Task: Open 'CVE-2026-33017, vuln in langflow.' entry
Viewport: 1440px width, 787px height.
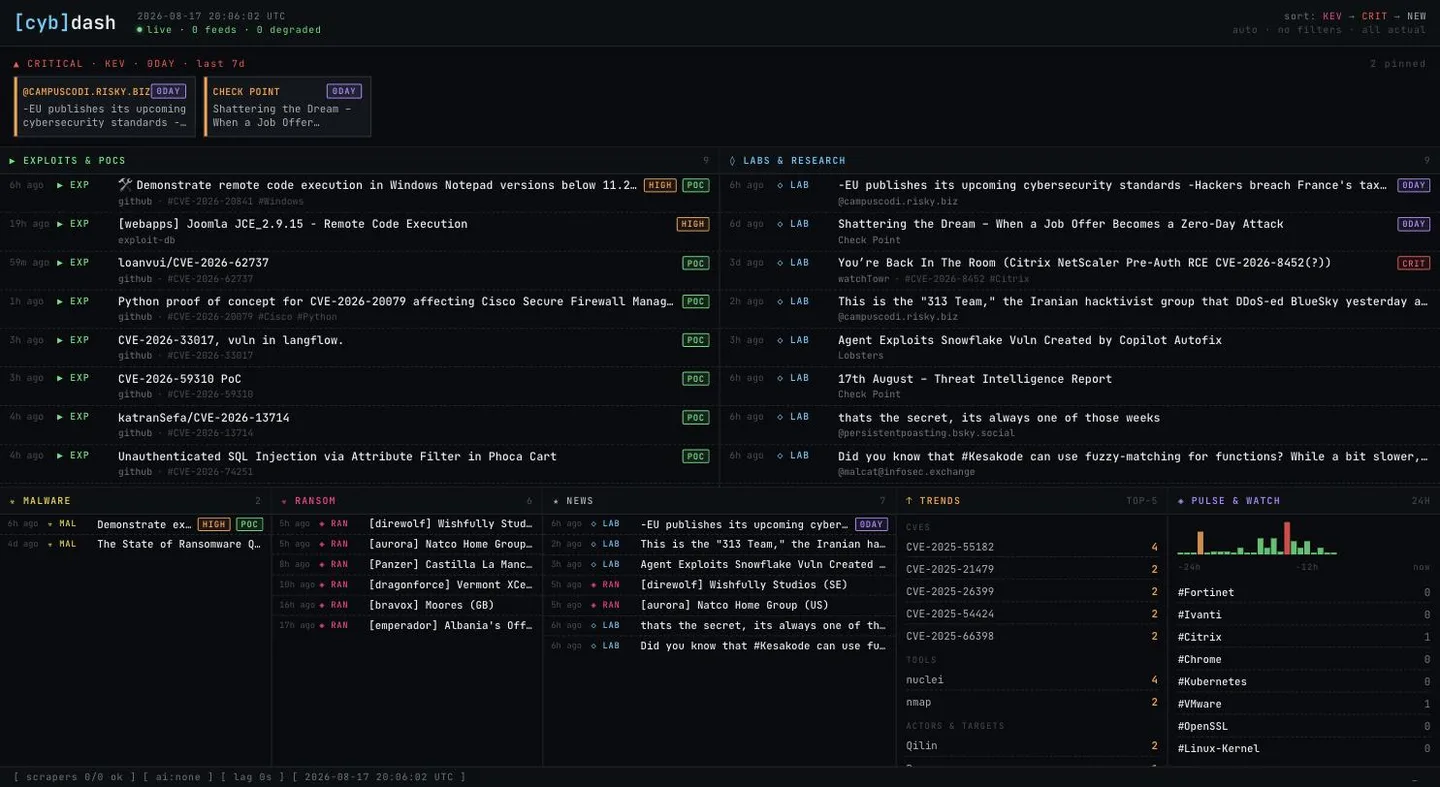Action: click(x=359, y=347)
